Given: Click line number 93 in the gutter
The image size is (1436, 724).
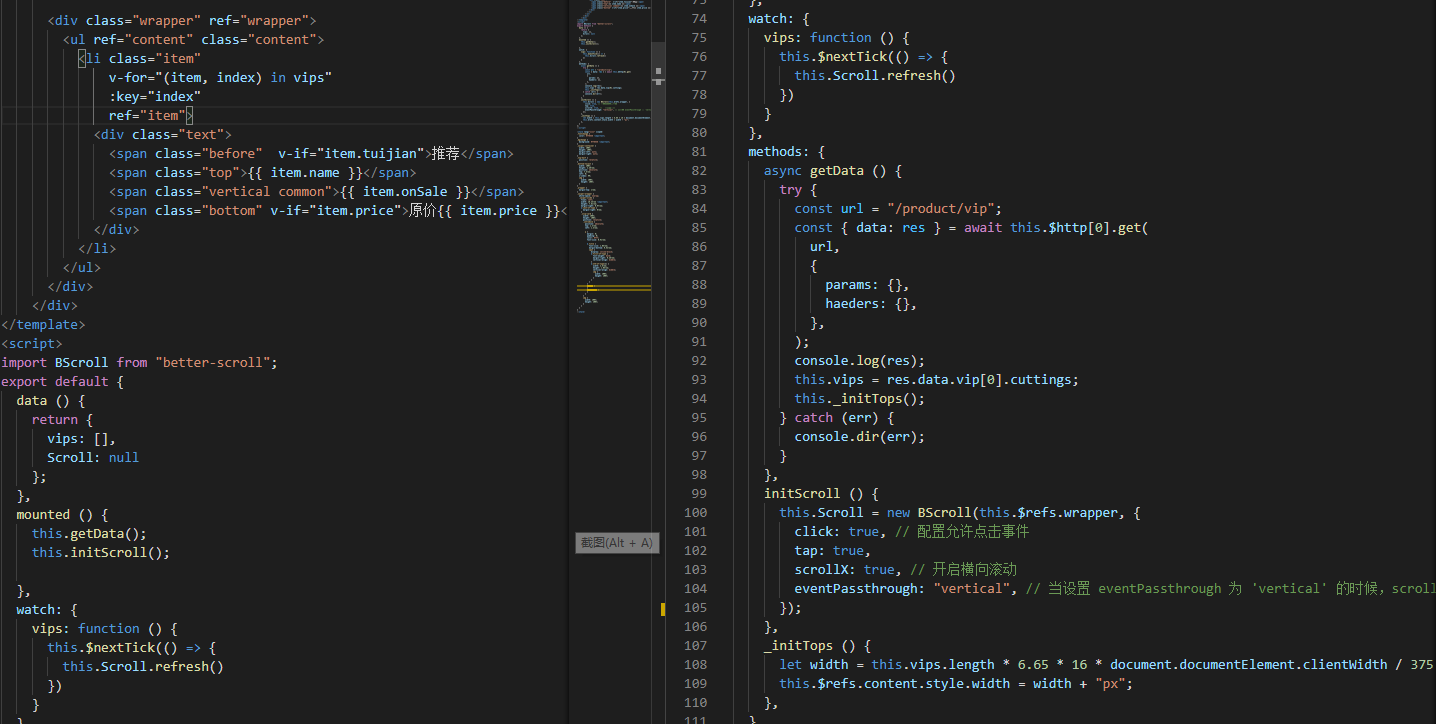Looking at the screenshot, I should coord(698,380).
